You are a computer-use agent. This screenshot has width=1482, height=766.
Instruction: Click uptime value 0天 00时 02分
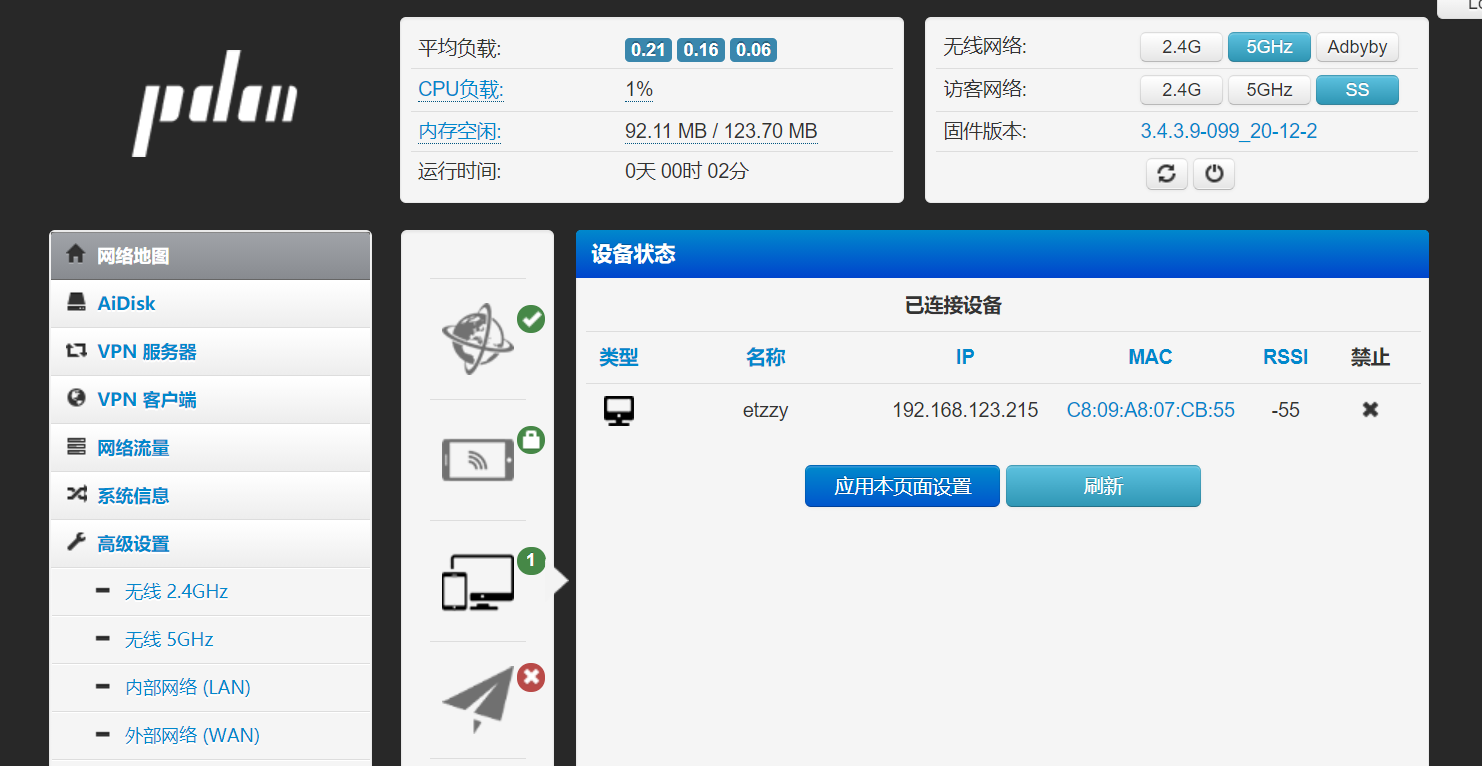(x=686, y=171)
